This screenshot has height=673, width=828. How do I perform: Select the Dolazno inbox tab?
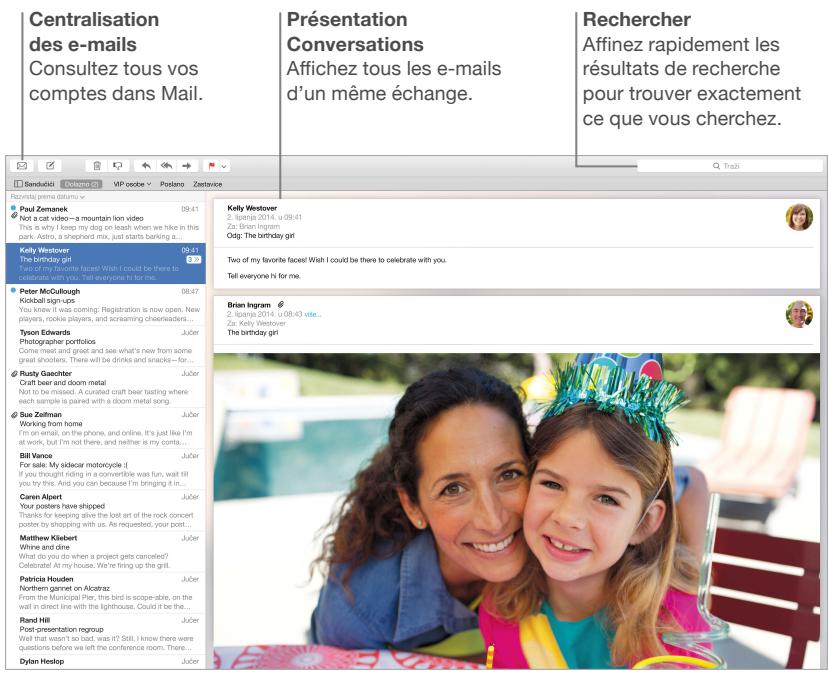(x=81, y=184)
